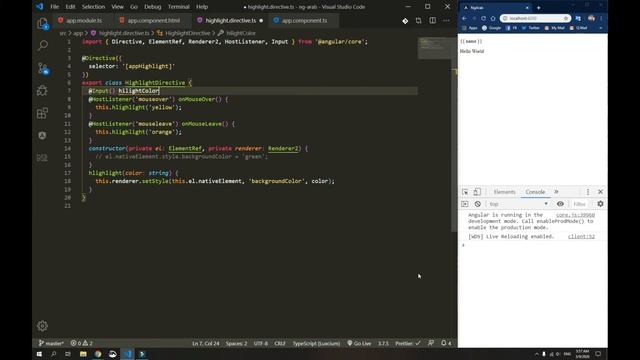Click the source control diamond icon in editor toolbar

405,20
